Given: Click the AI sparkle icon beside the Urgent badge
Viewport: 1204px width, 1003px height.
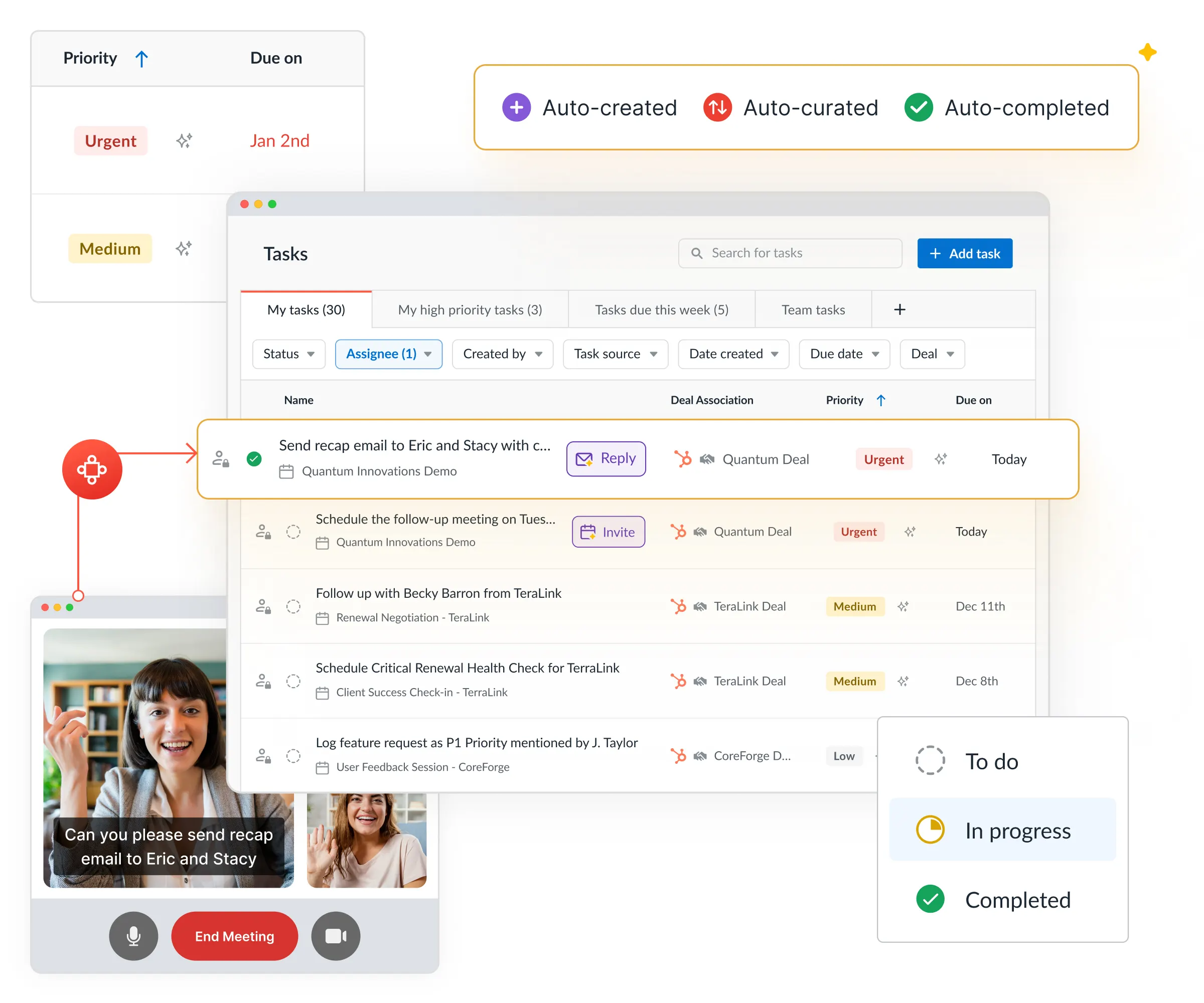Looking at the screenshot, I should tap(941, 458).
